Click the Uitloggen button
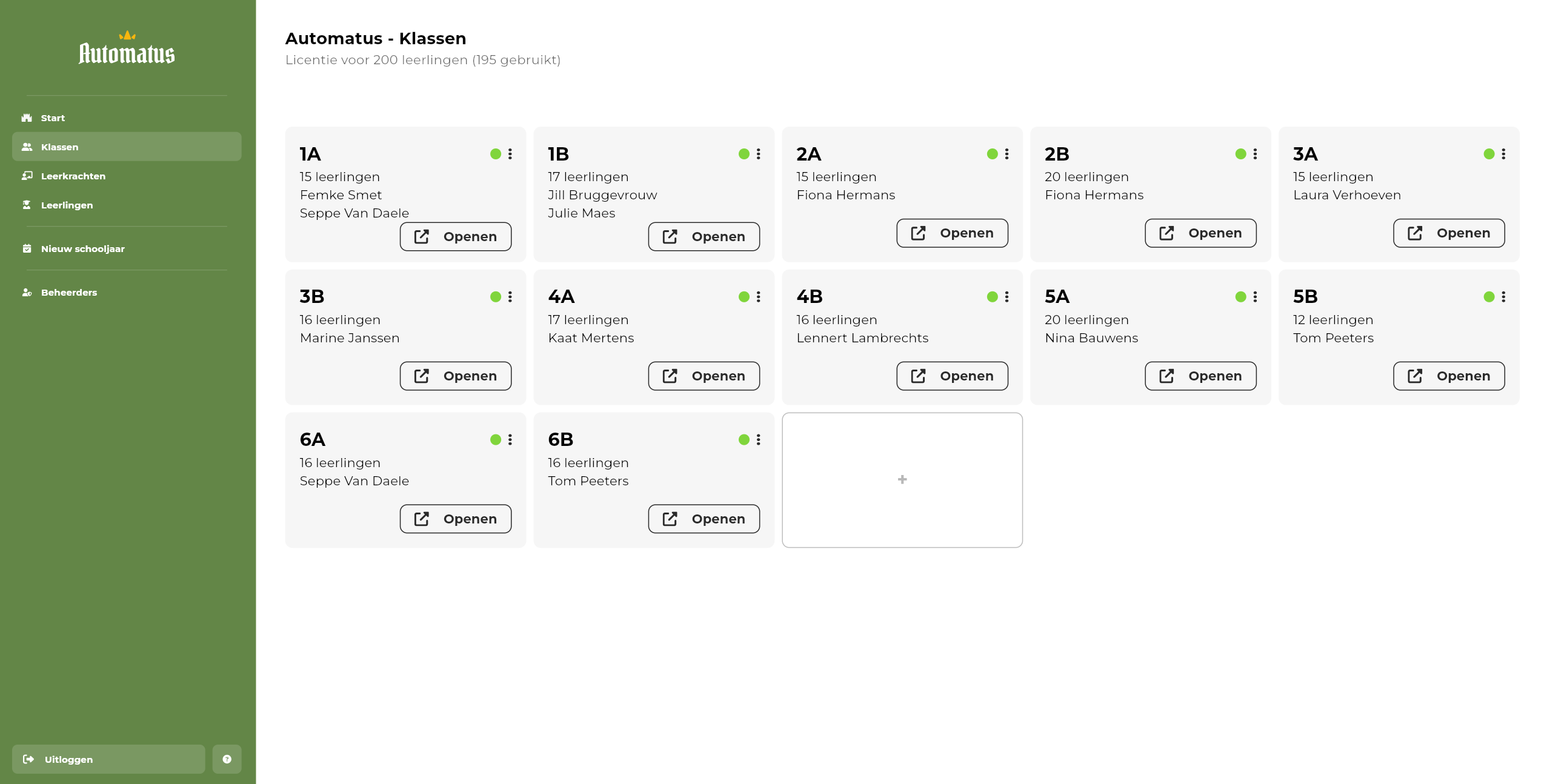Image resolution: width=1544 pixels, height=784 pixels. 108,759
